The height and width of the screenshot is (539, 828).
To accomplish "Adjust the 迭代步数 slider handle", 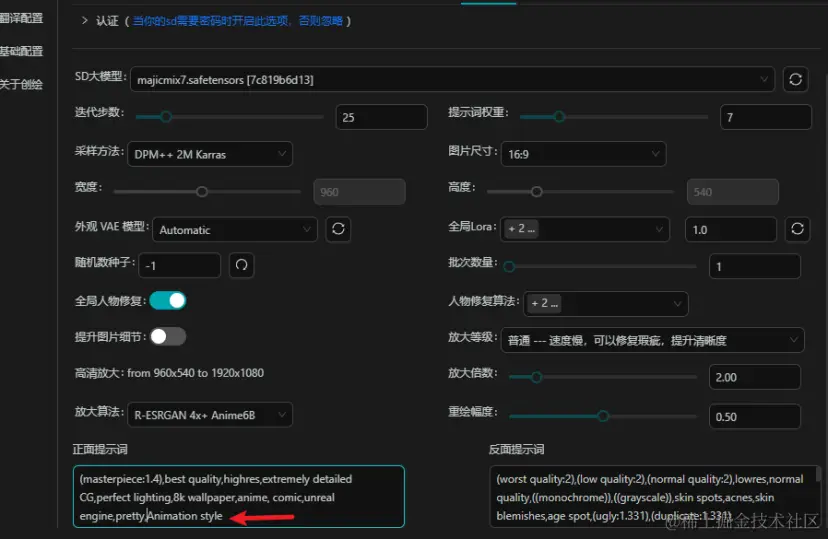I will (166, 116).
